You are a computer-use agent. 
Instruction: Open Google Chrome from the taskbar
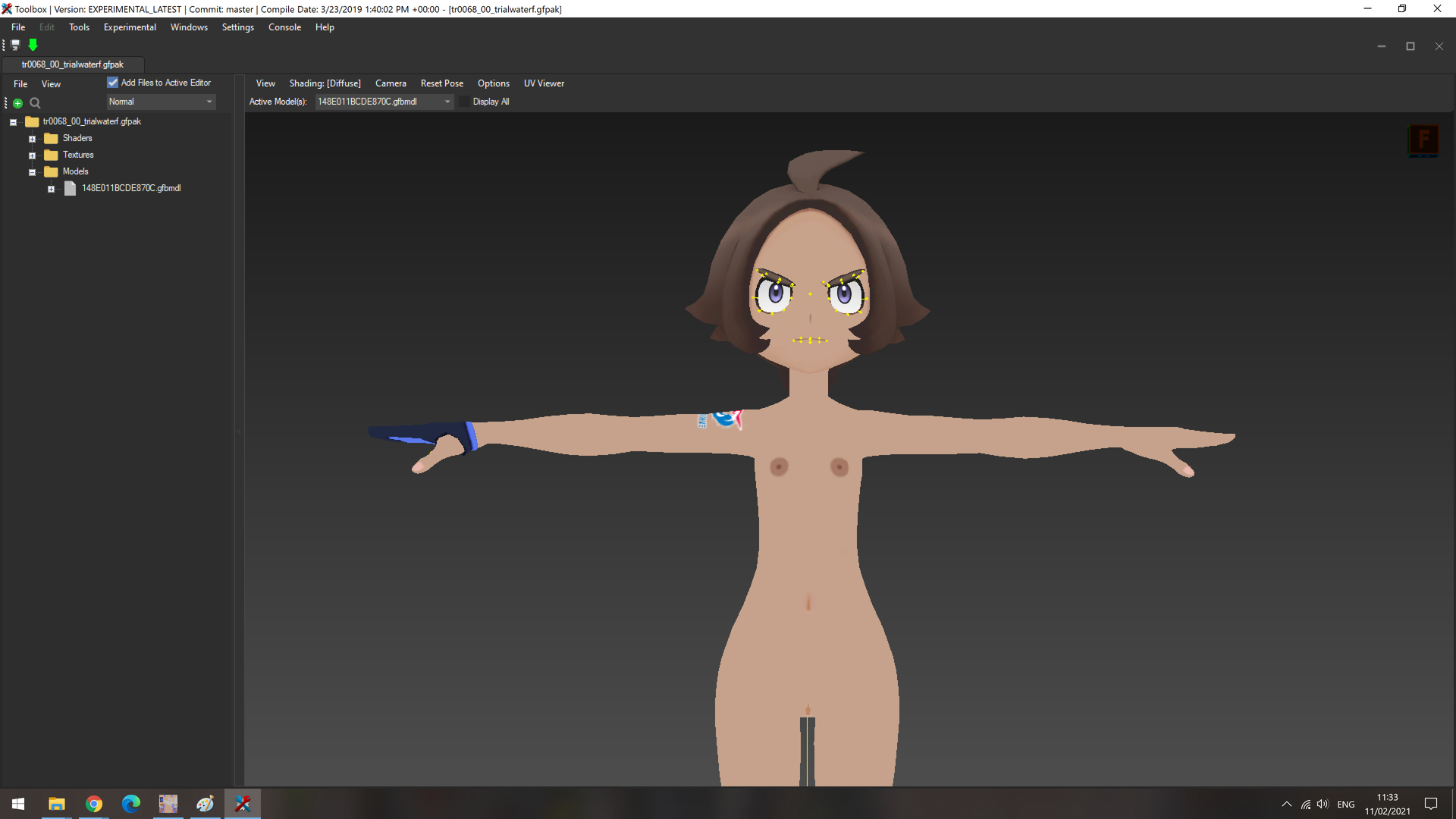pyautogui.click(x=94, y=804)
